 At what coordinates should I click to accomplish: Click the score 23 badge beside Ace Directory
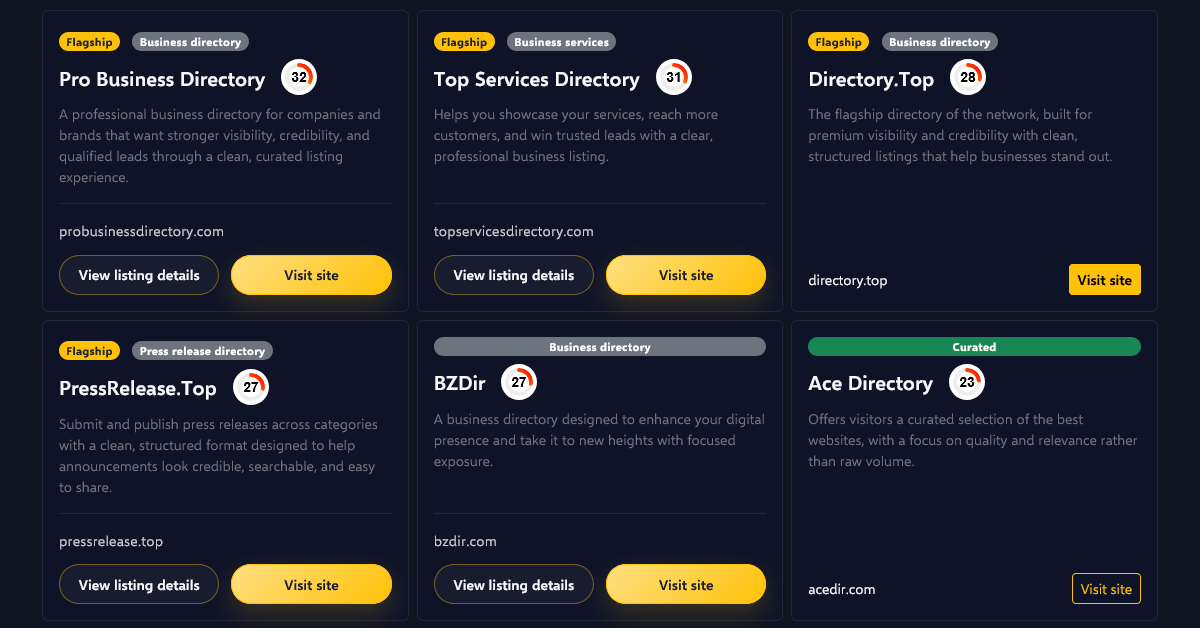point(967,382)
